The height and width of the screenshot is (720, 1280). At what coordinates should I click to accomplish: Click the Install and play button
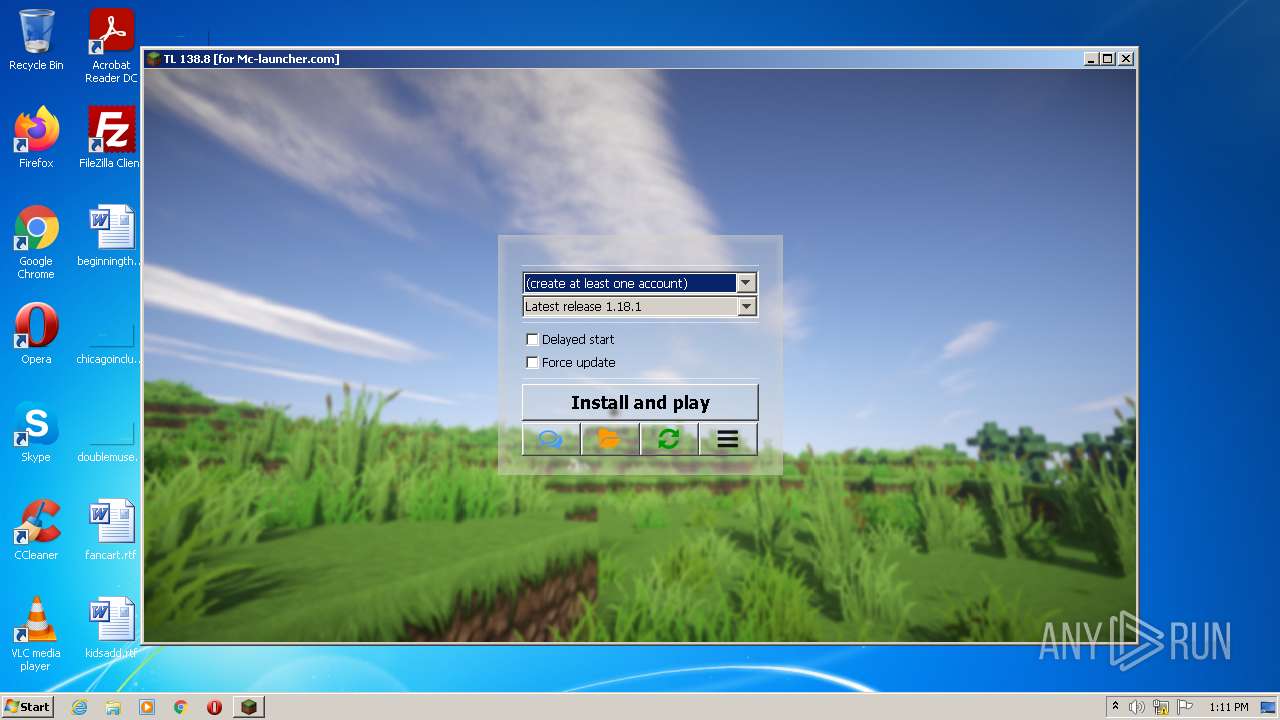(x=640, y=402)
